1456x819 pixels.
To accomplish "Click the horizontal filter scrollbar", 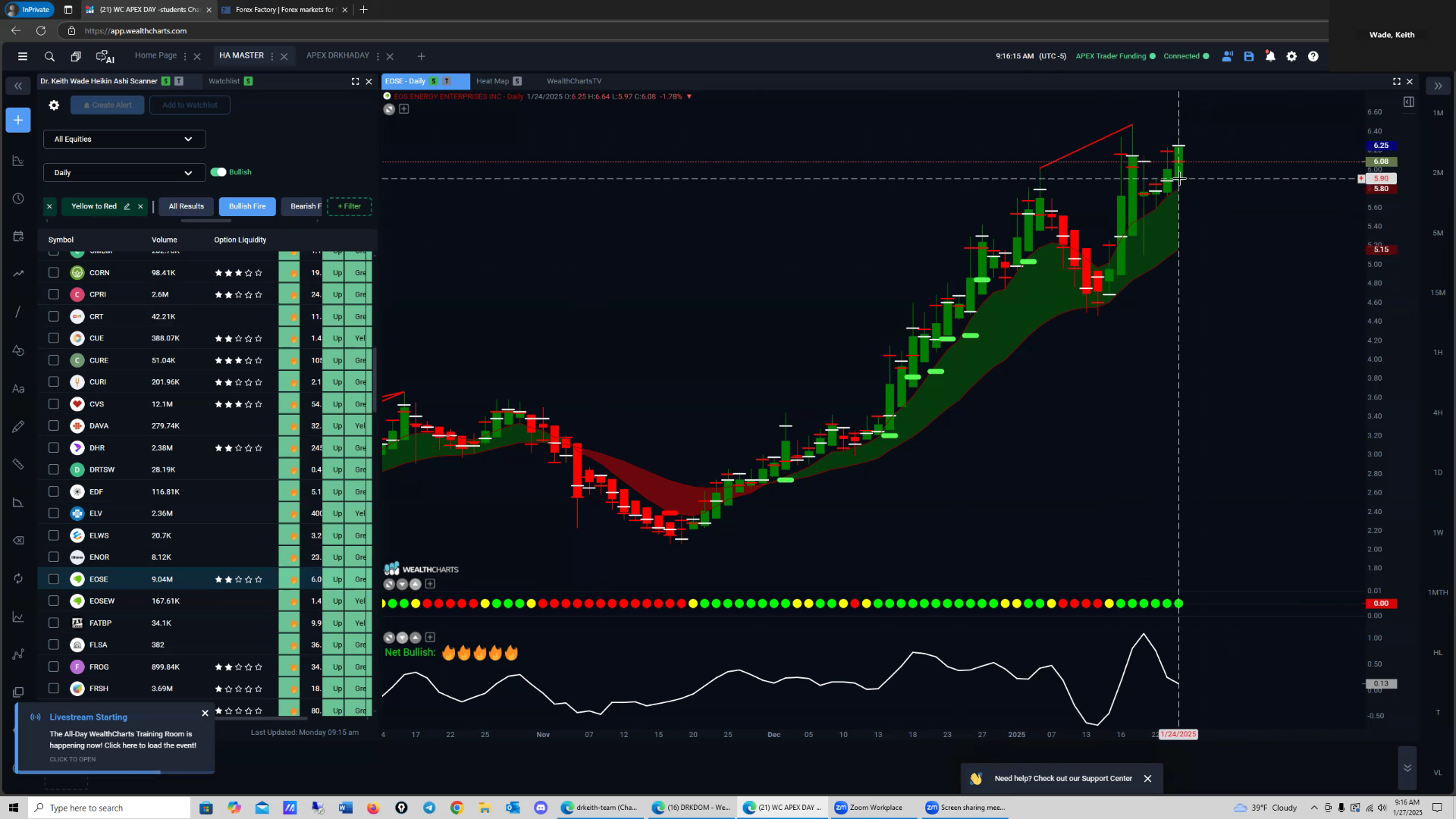I will click(x=206, y=221).
